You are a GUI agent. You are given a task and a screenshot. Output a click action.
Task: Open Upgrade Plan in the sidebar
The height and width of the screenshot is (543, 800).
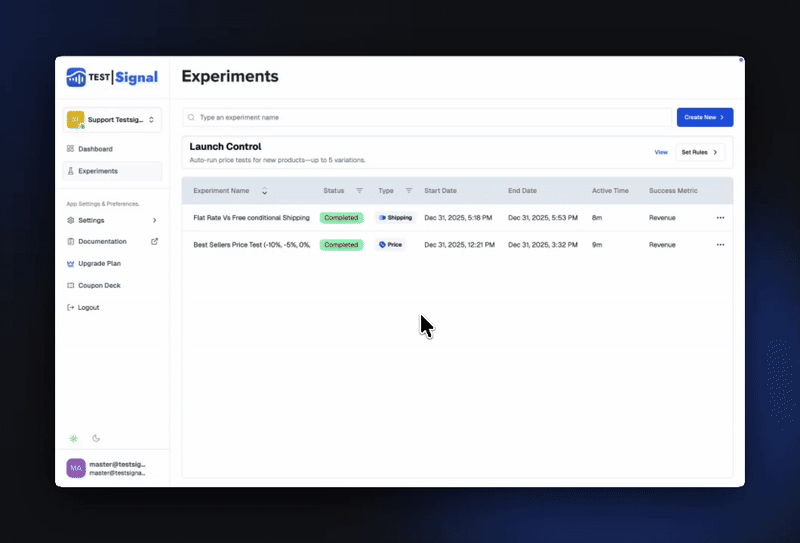99,264
